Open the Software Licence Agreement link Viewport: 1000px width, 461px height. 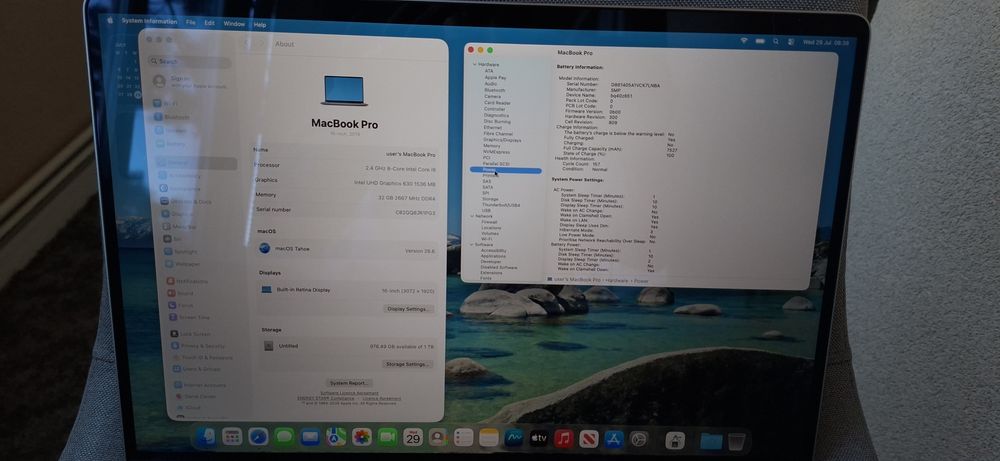click(349, 393)
